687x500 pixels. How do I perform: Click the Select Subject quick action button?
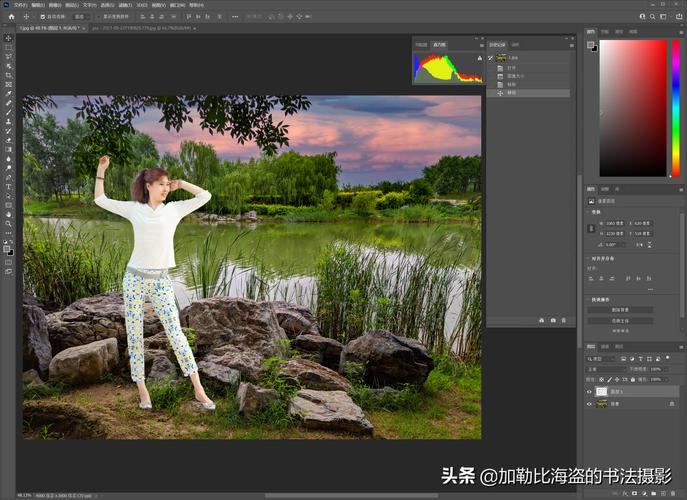click(620, 321)
